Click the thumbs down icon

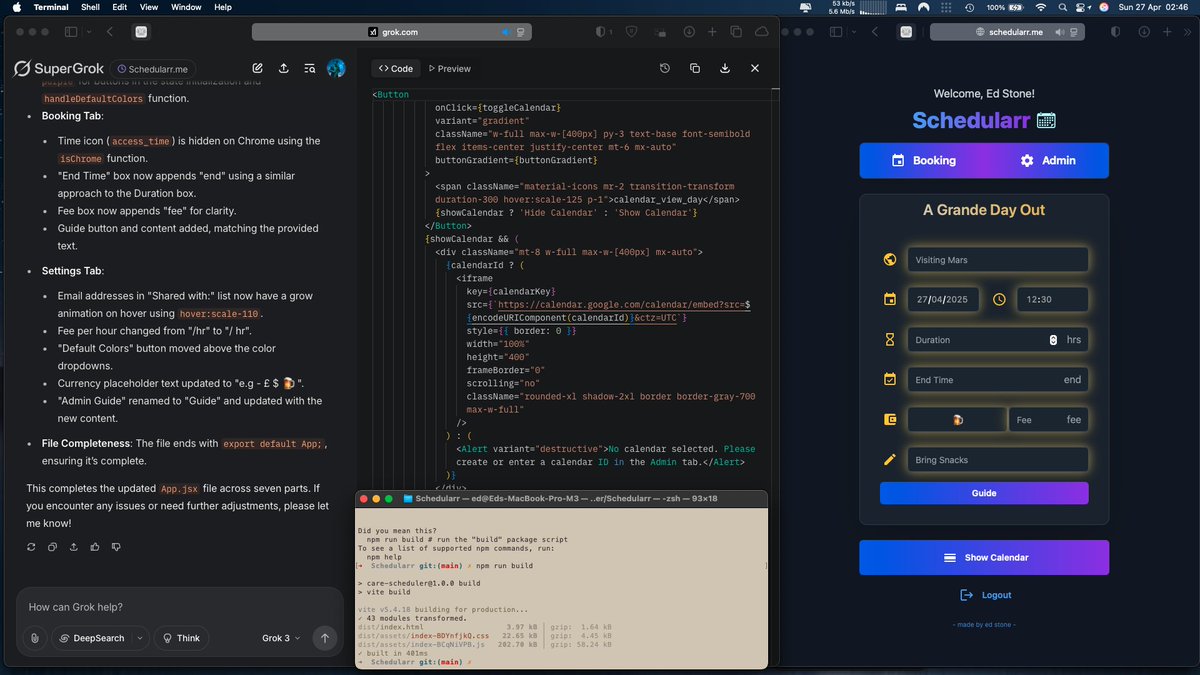point(116,547)
